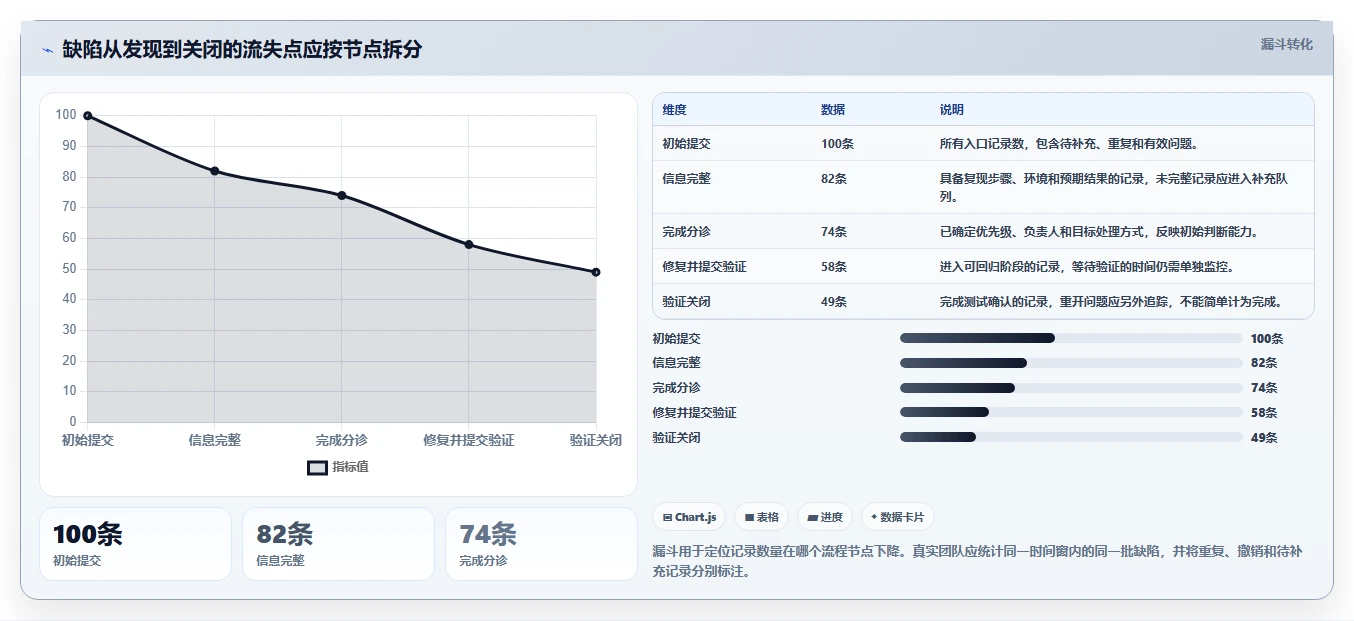
Task: Click the 修复并提交验证 progress bar showing 58条
Action: [1071, 412]
